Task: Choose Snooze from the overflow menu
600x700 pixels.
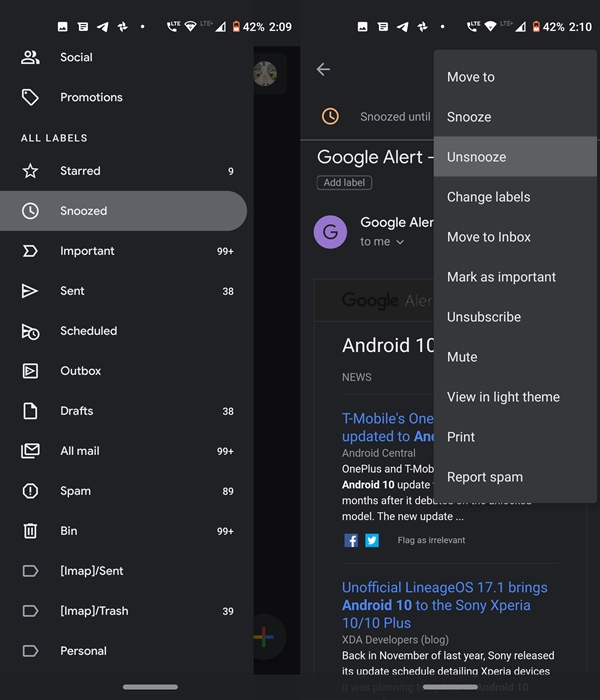Action: [x=515, y=117]
